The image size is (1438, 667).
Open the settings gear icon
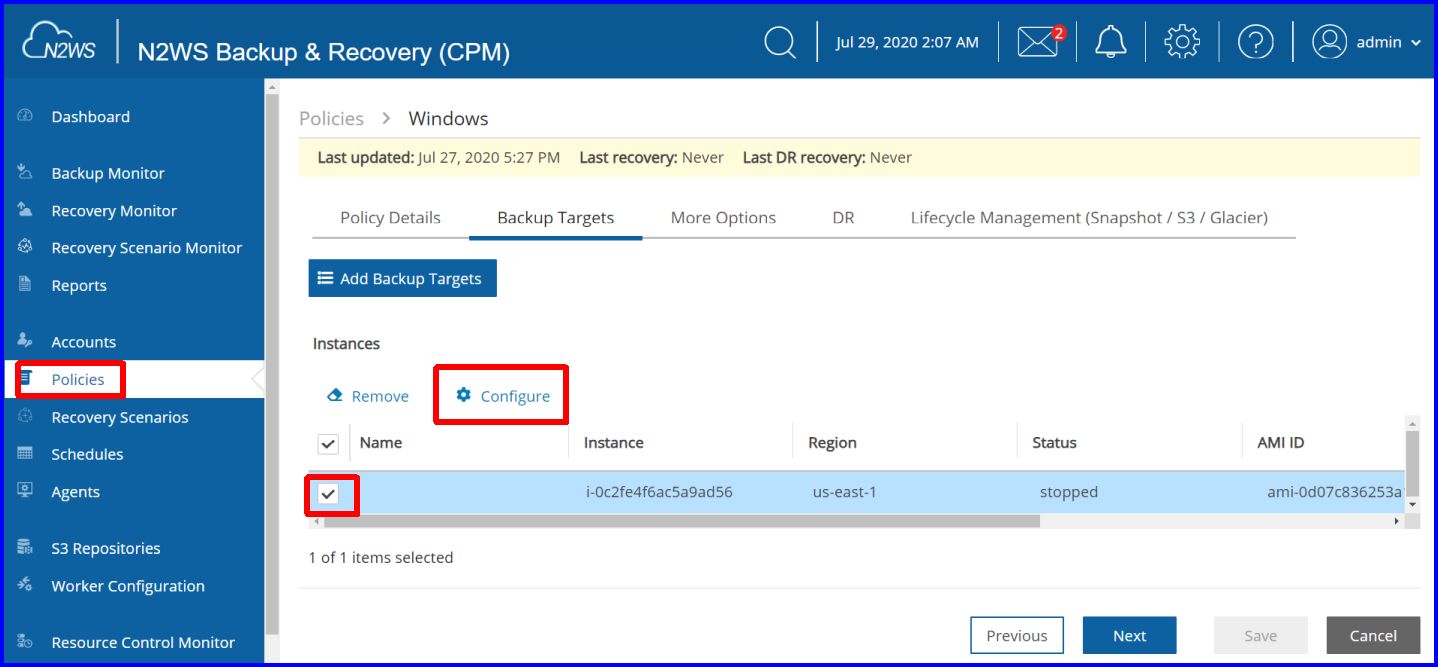pos(1182,42)
